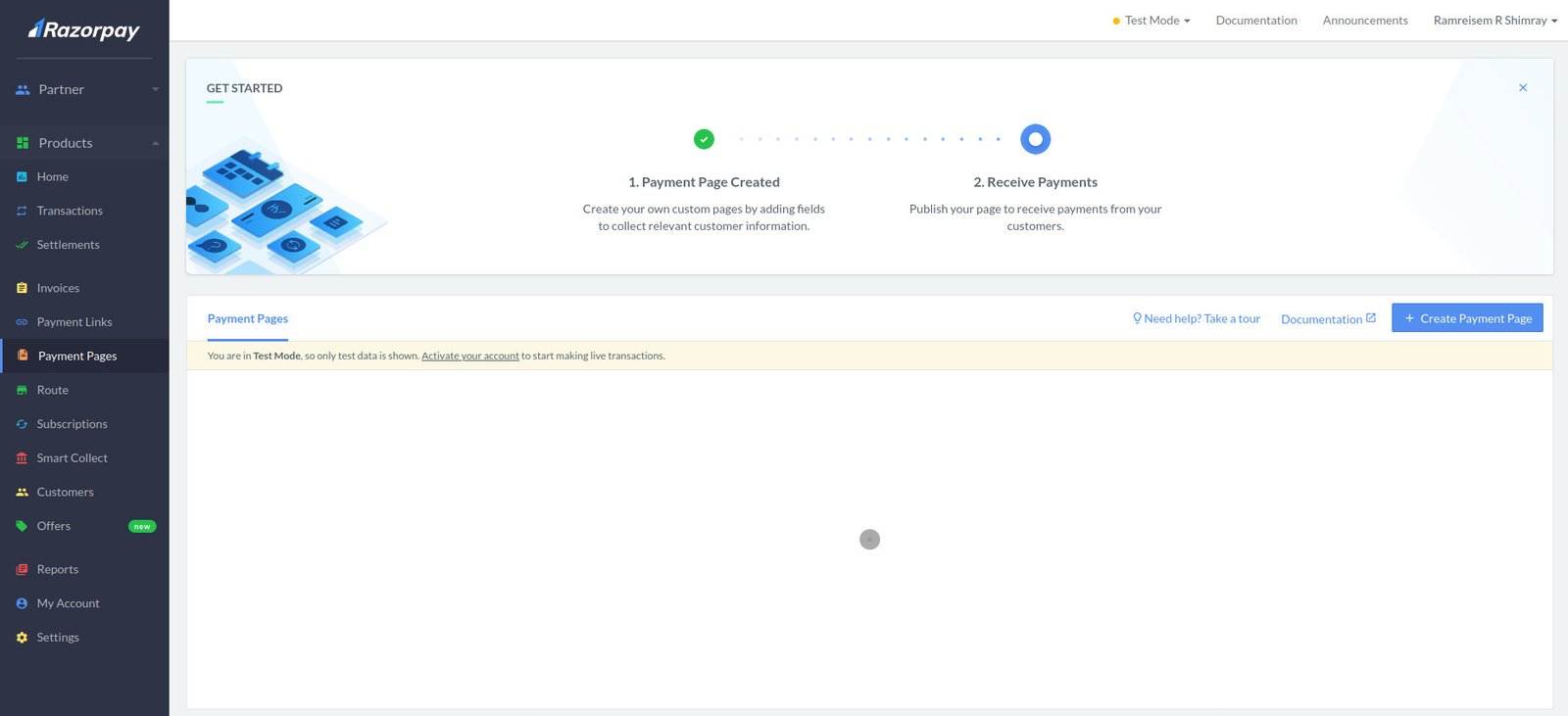Image resolution: width=1568 pixels, height=716 pixels.
Task: Click the Partner people icon
Action: [x=23, y=89]
